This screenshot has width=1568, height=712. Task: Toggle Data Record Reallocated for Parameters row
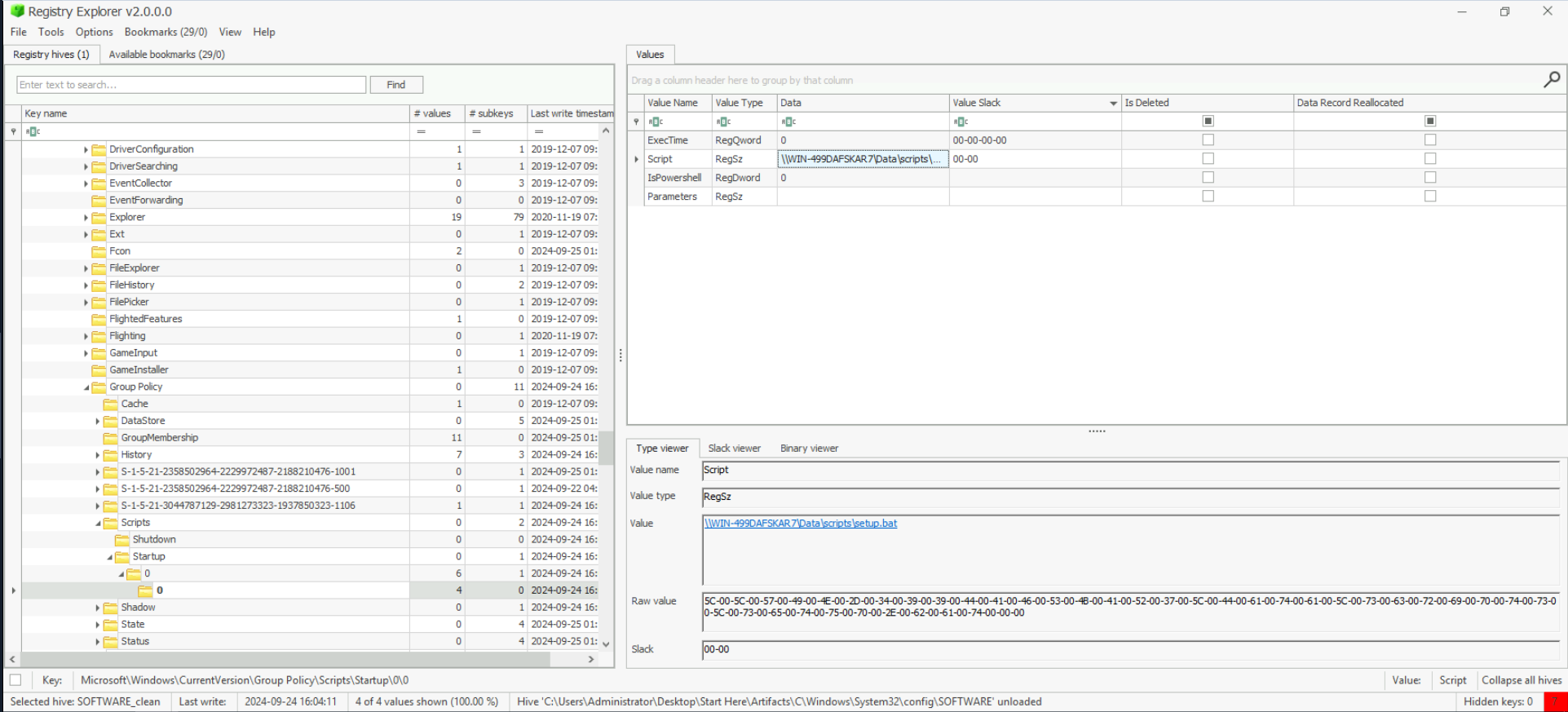coord(1430,197)
